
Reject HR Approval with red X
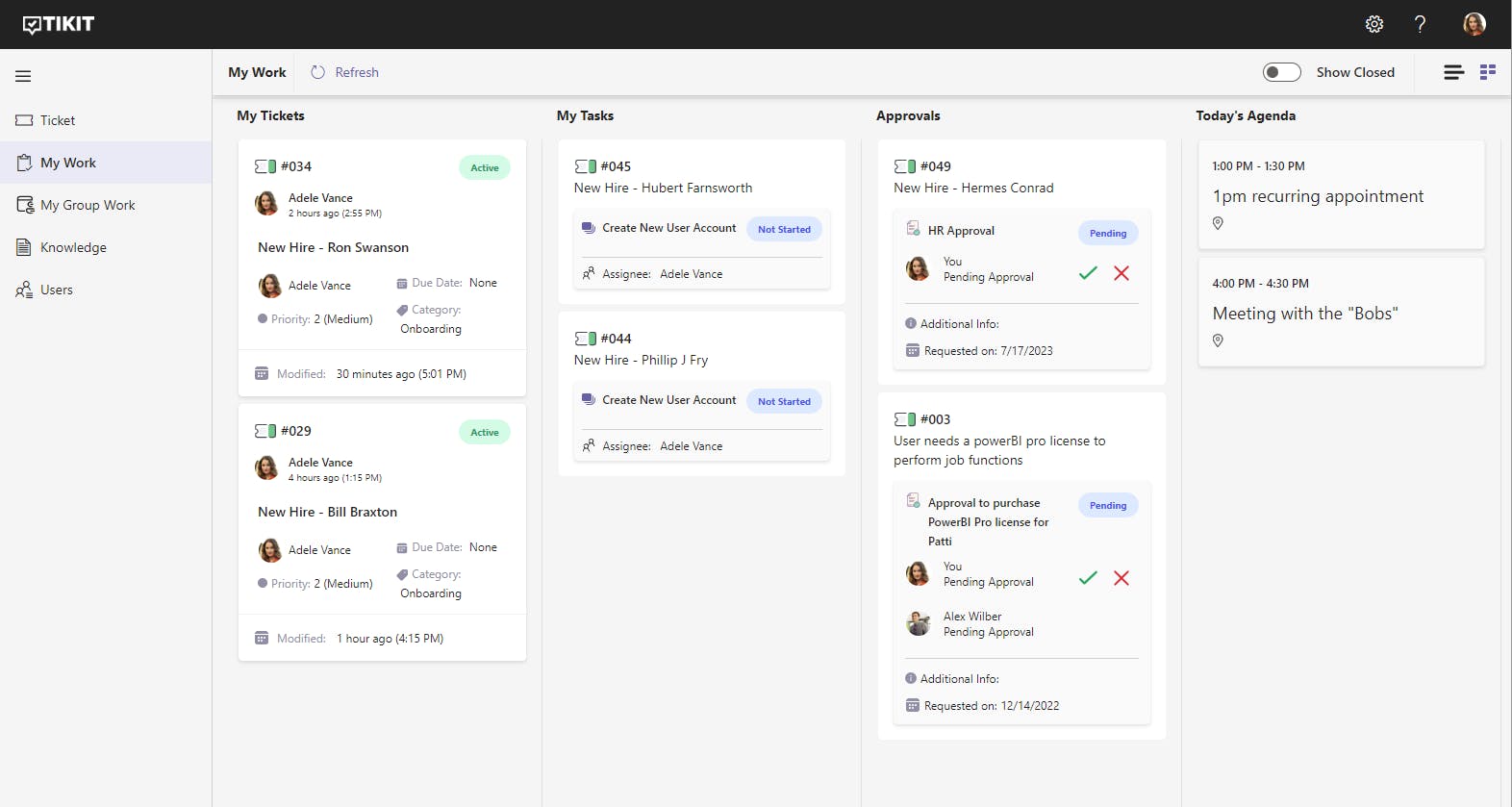[x=1121, y=273]
